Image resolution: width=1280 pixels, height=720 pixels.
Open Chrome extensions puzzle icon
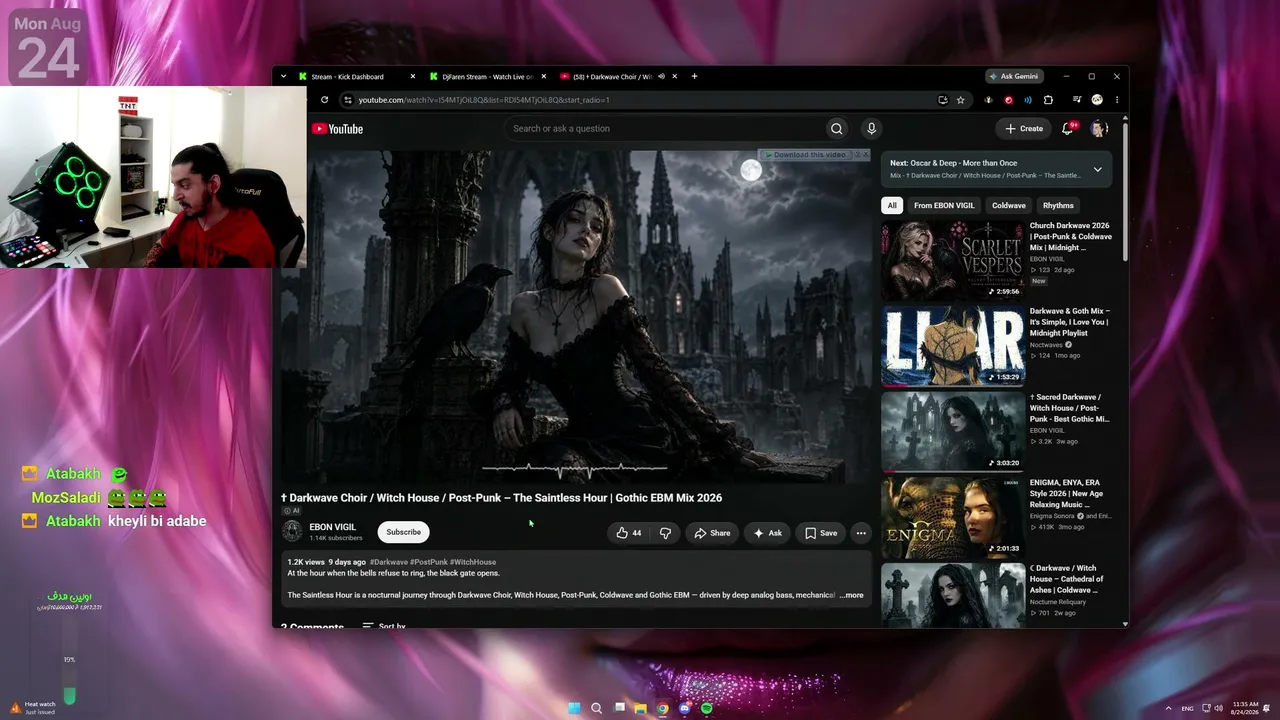1048,100
